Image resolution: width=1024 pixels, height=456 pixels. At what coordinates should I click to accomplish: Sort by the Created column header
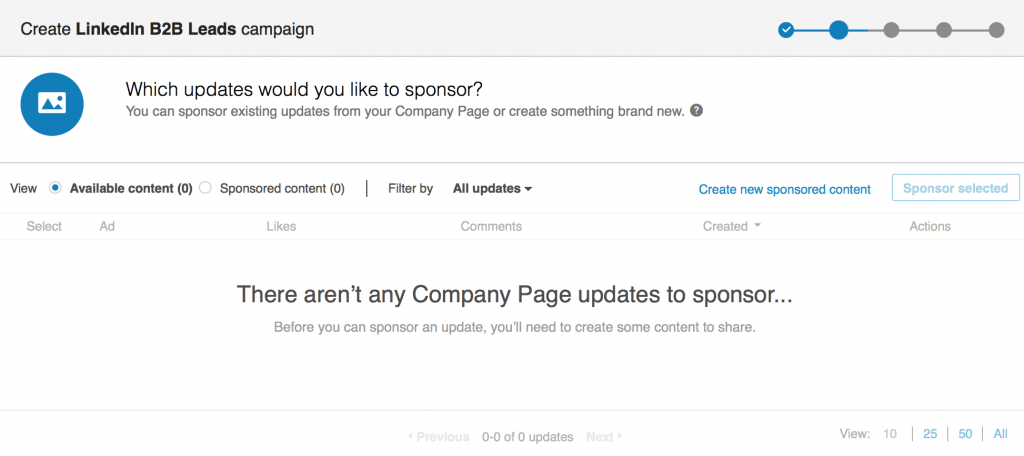point(725,226)
